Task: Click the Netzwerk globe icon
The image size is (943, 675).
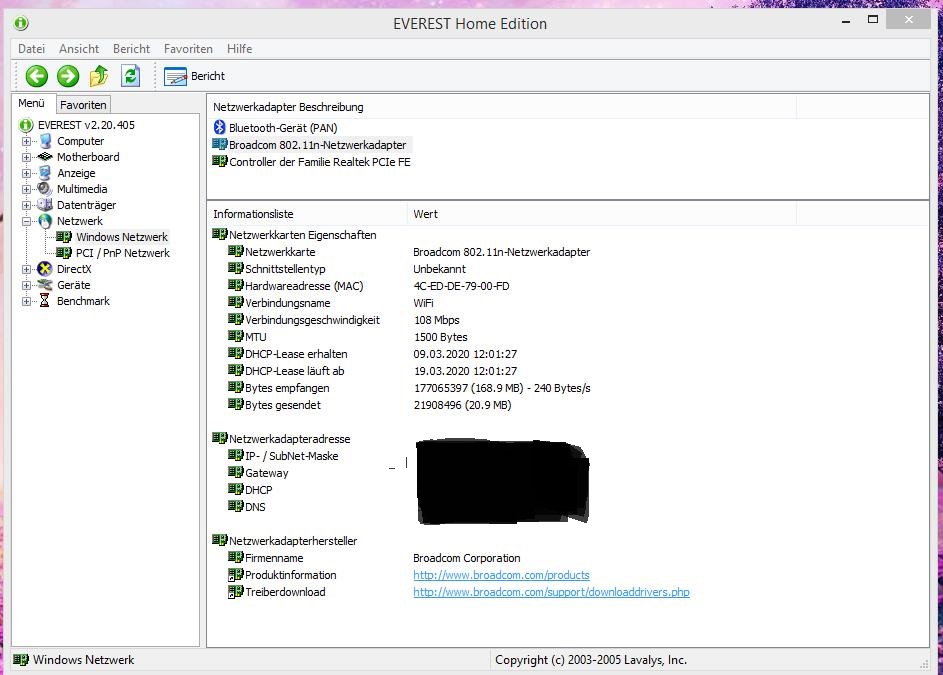Action: [x=45, y=221]
